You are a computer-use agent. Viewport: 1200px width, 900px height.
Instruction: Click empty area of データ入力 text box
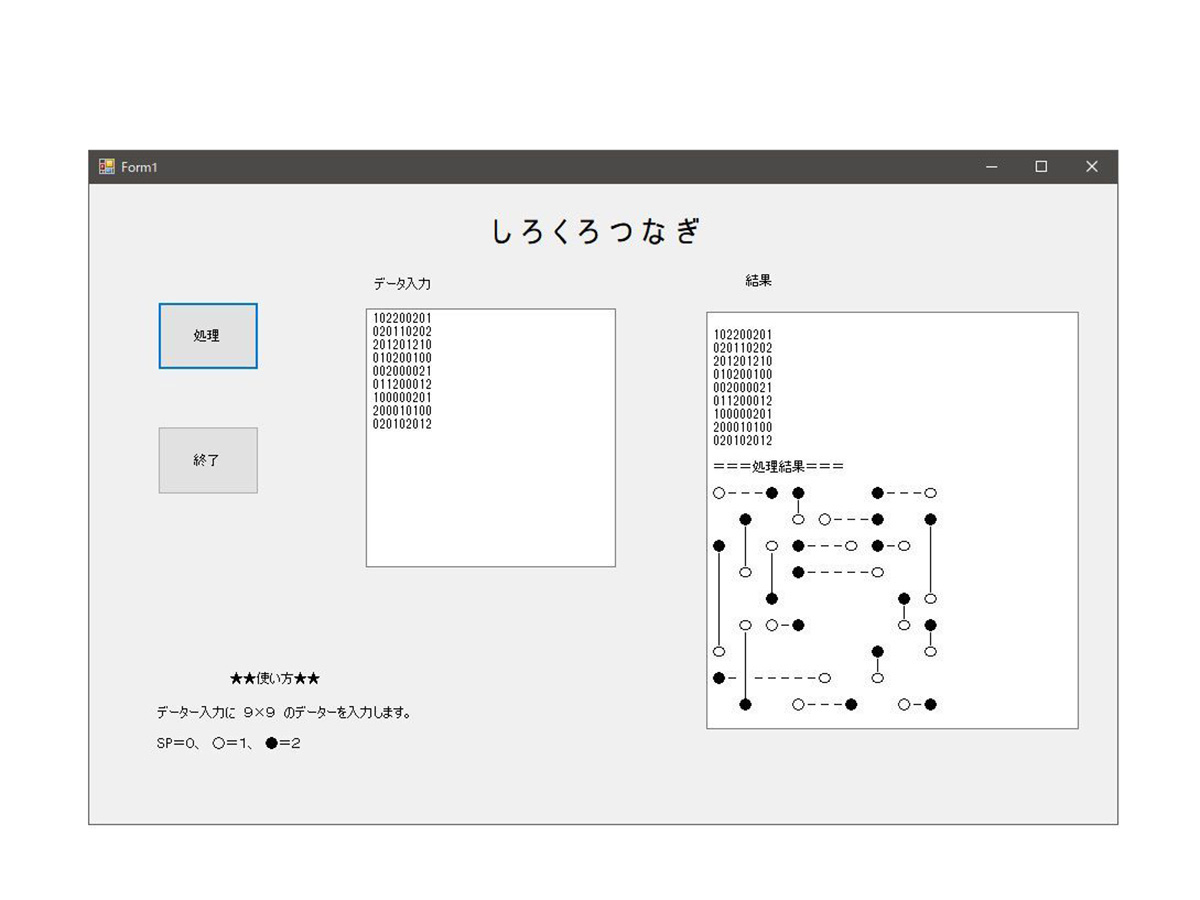pos(490,500)
